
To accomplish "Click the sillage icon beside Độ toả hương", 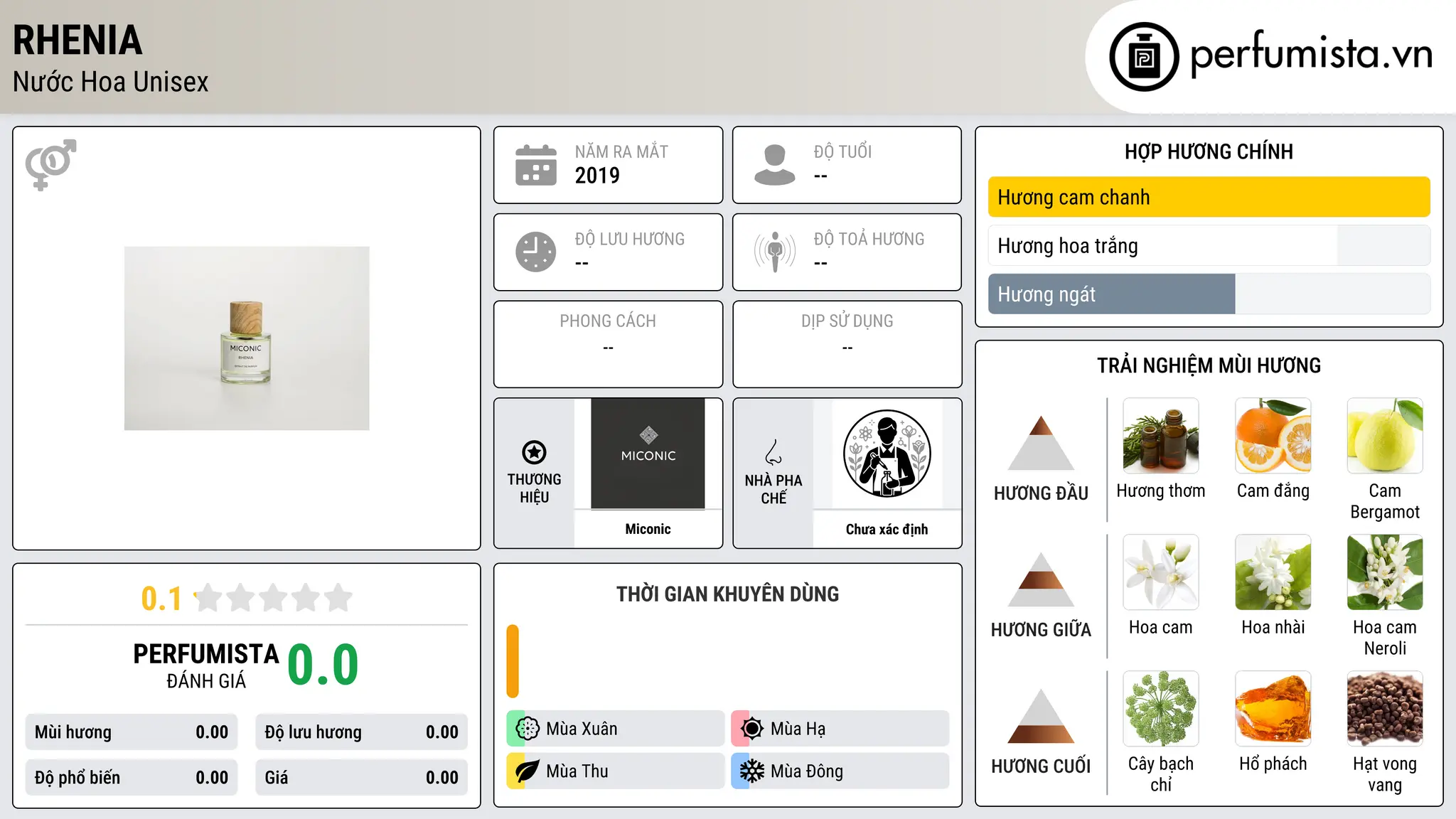I will click(774, 252).
